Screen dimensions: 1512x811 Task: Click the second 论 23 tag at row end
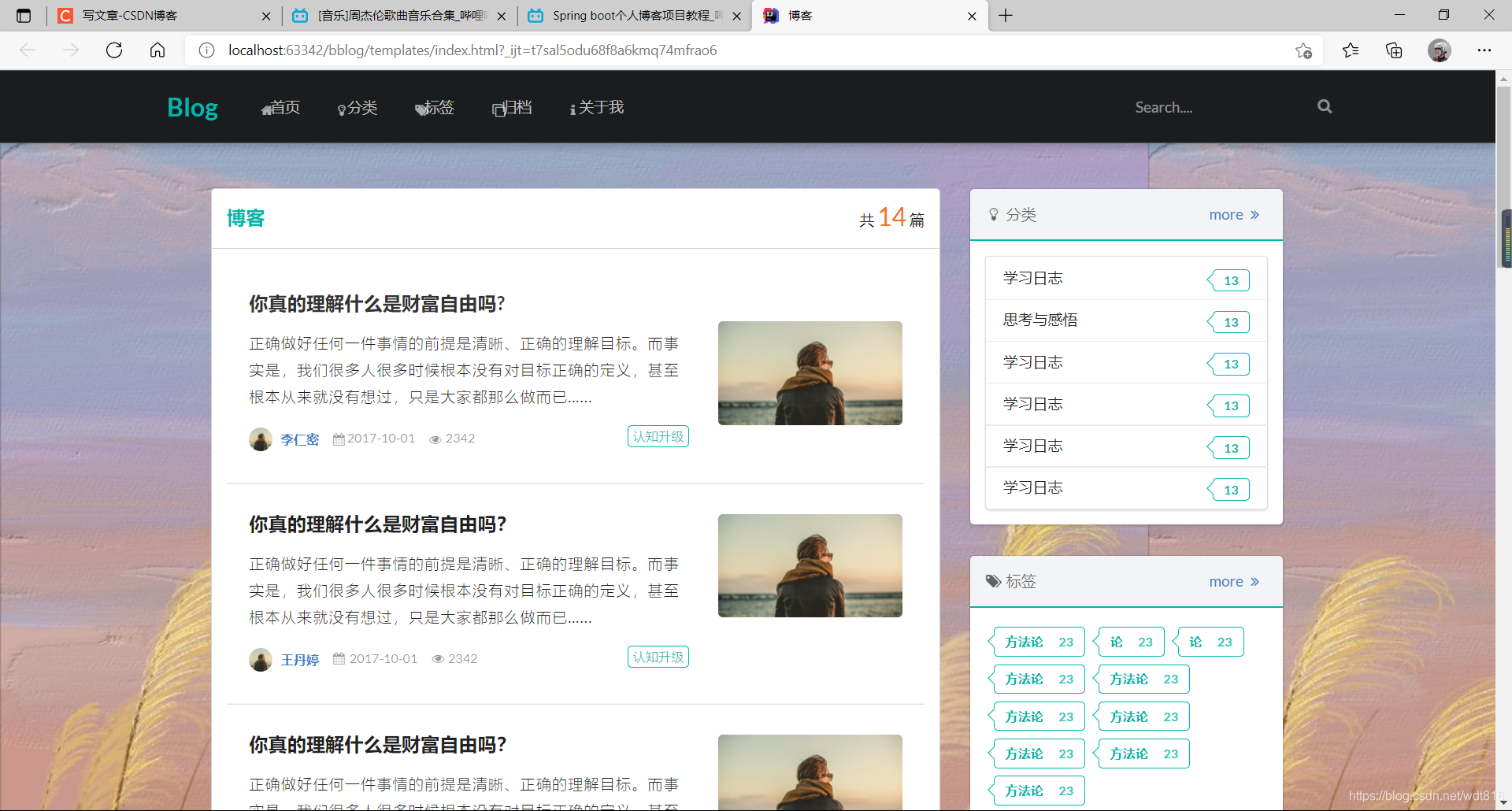(x=1209, y=642)
